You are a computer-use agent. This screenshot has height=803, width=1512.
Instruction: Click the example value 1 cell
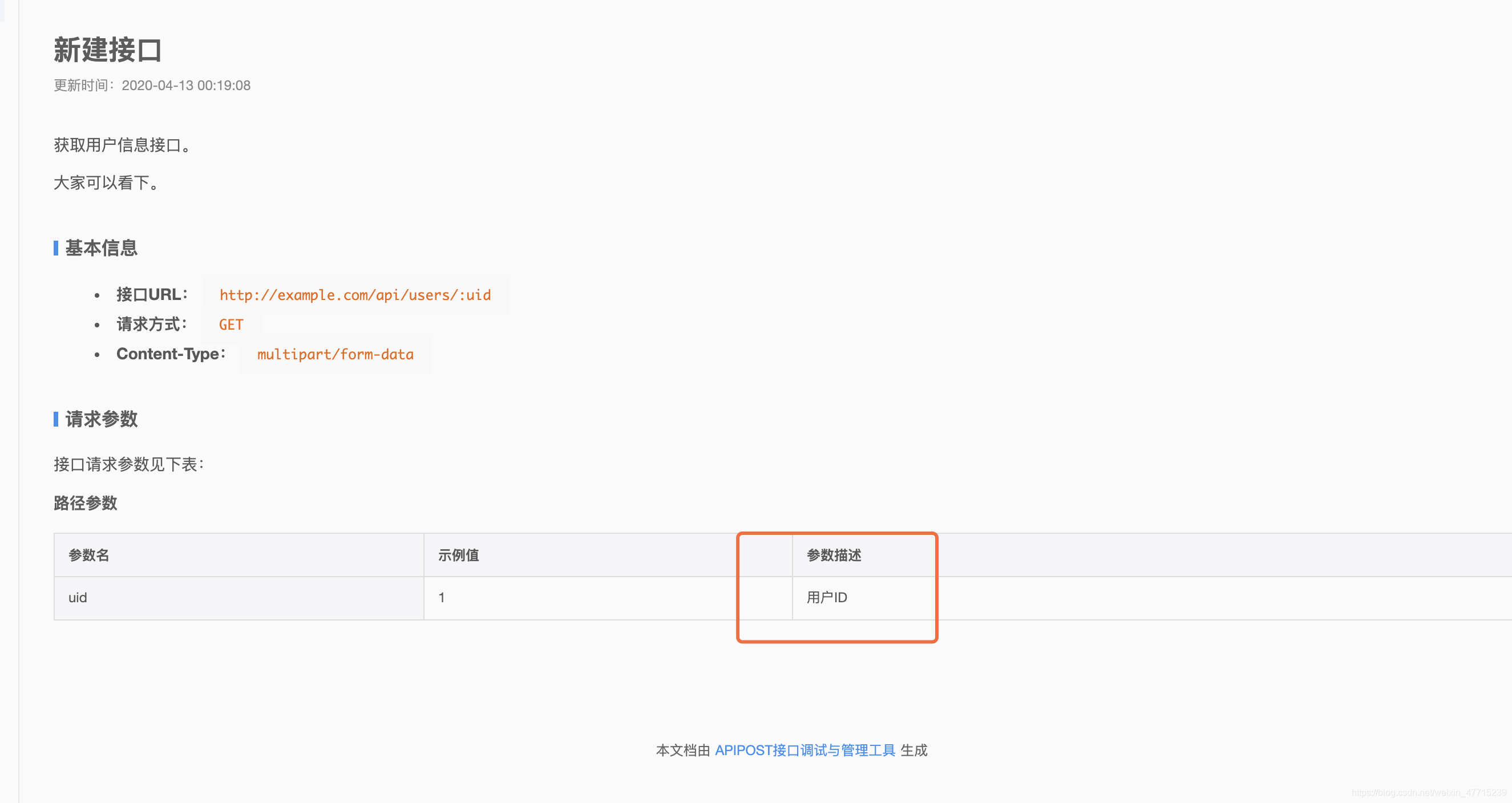coord(442,597)
